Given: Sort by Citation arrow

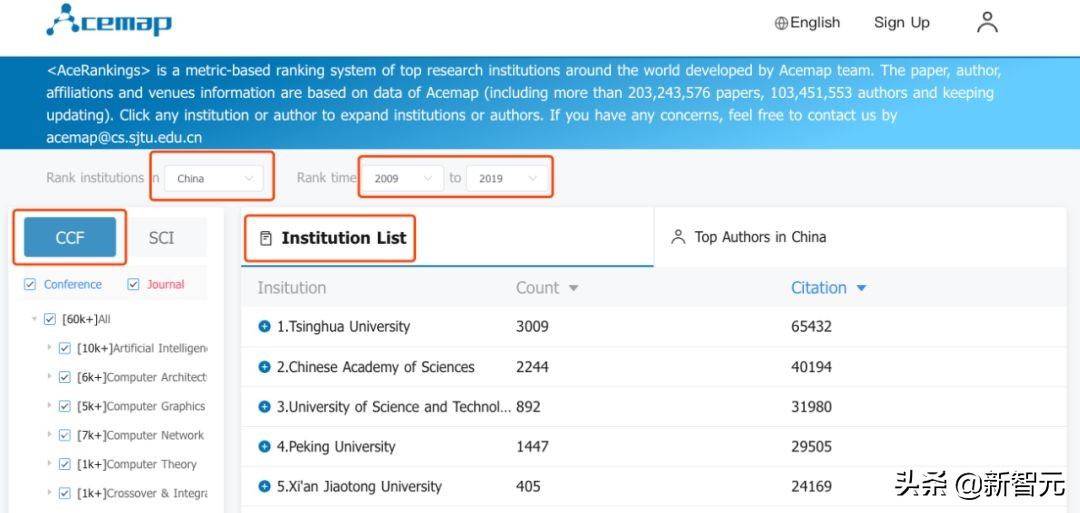Looking at the screenshot, I should [x=861, y=289].
